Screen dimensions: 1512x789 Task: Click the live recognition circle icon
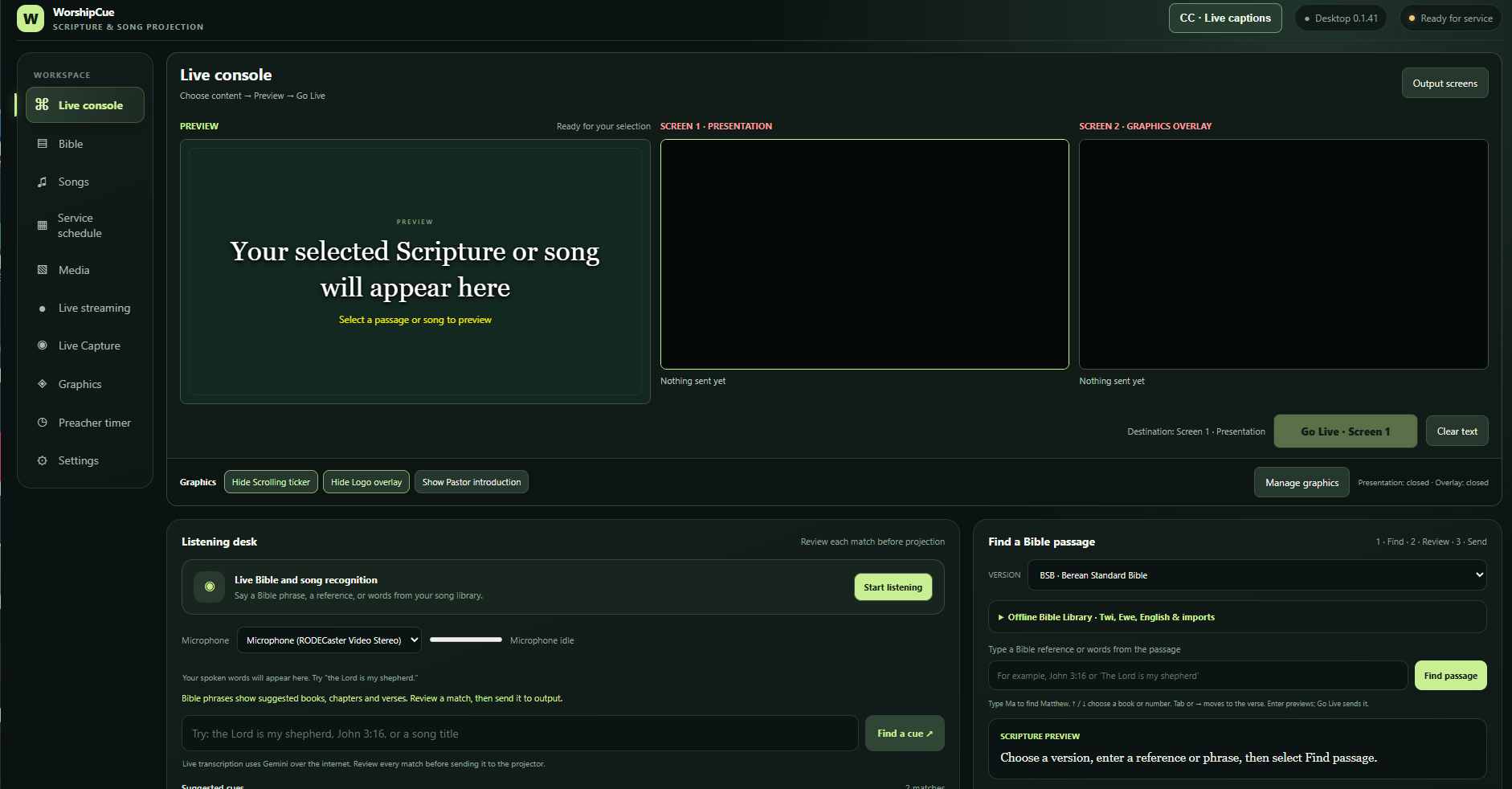(210, 587)
